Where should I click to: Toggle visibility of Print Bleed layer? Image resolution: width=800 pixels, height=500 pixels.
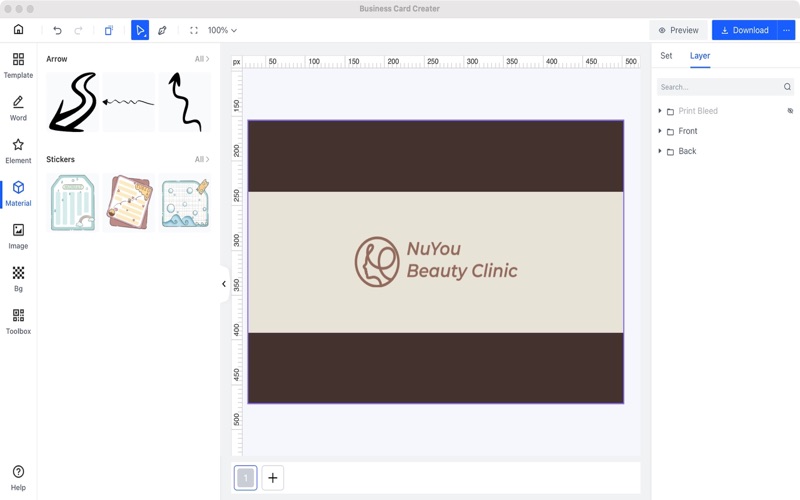(x=790, y=111)
